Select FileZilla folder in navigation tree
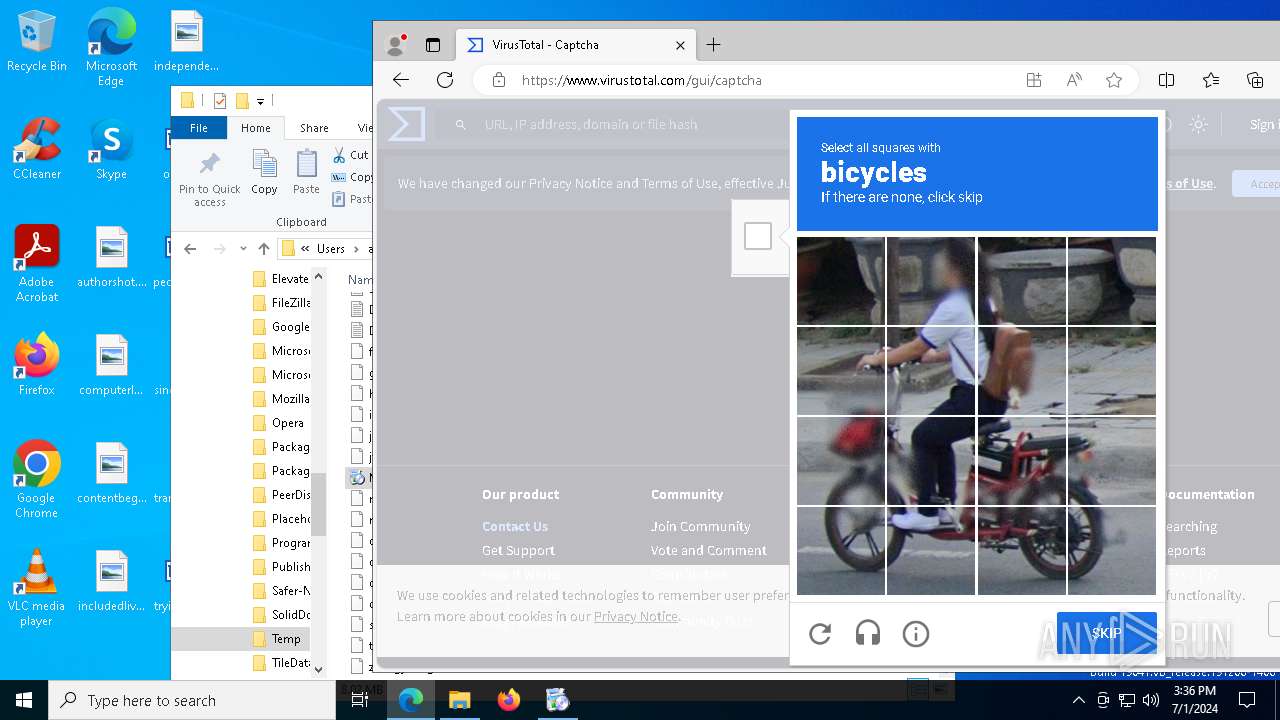Image resolution: width=1280 pixels, height=720 pixels. point(290,303)
